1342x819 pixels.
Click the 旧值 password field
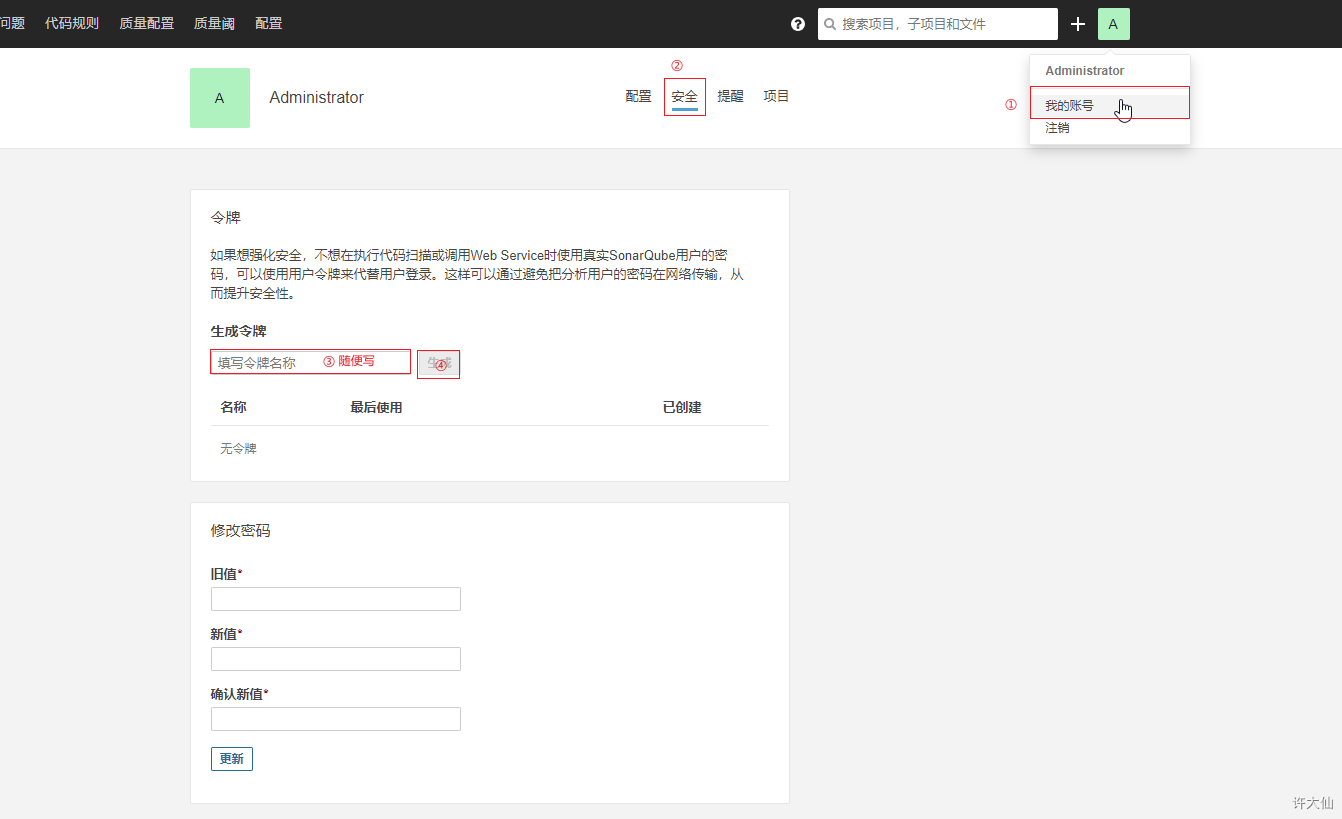[336, 599]
